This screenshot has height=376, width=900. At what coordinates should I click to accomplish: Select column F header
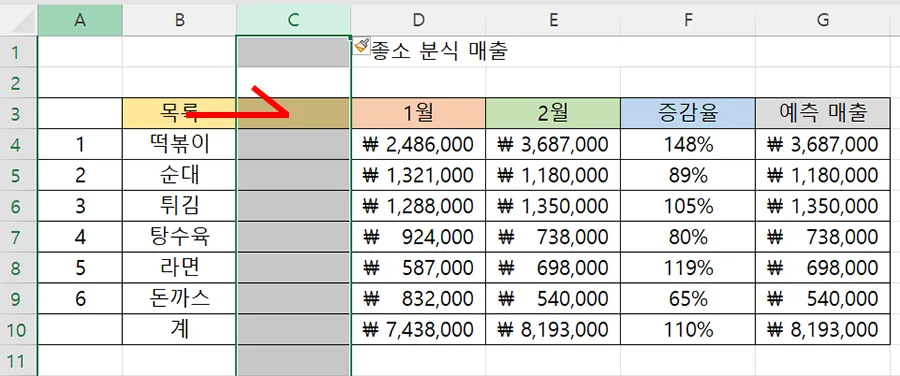(688, 20)
